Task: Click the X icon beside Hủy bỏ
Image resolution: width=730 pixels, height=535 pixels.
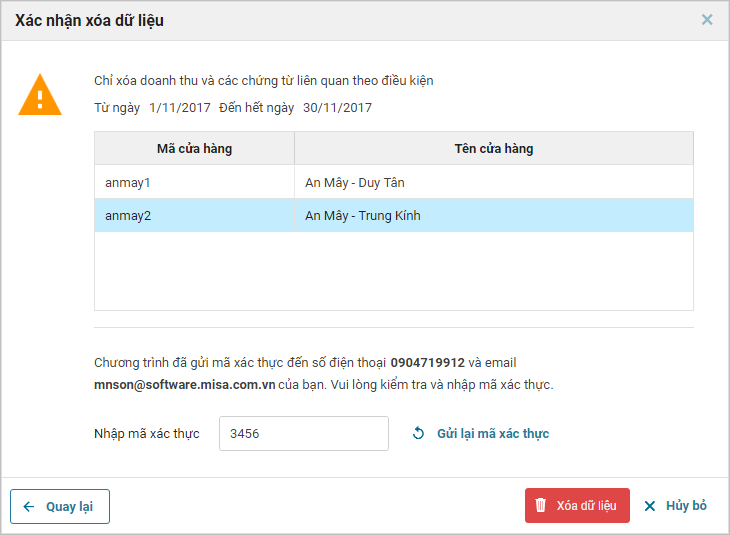Action: [650, 506]
